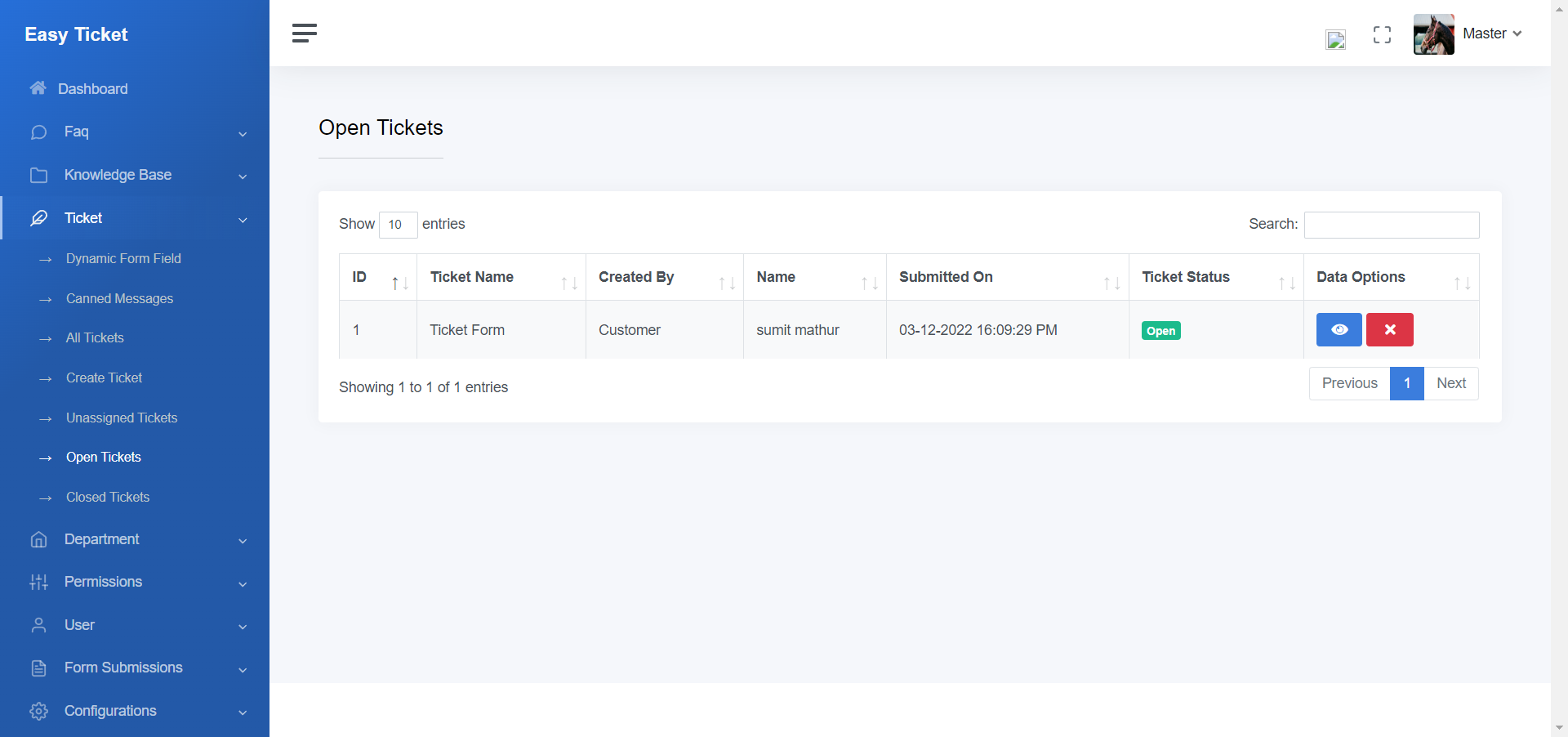The width and height of the screenshot is (1568, 737).
Task: Open Closed Tickets in sidebar
Action: (x=108, y=497)
